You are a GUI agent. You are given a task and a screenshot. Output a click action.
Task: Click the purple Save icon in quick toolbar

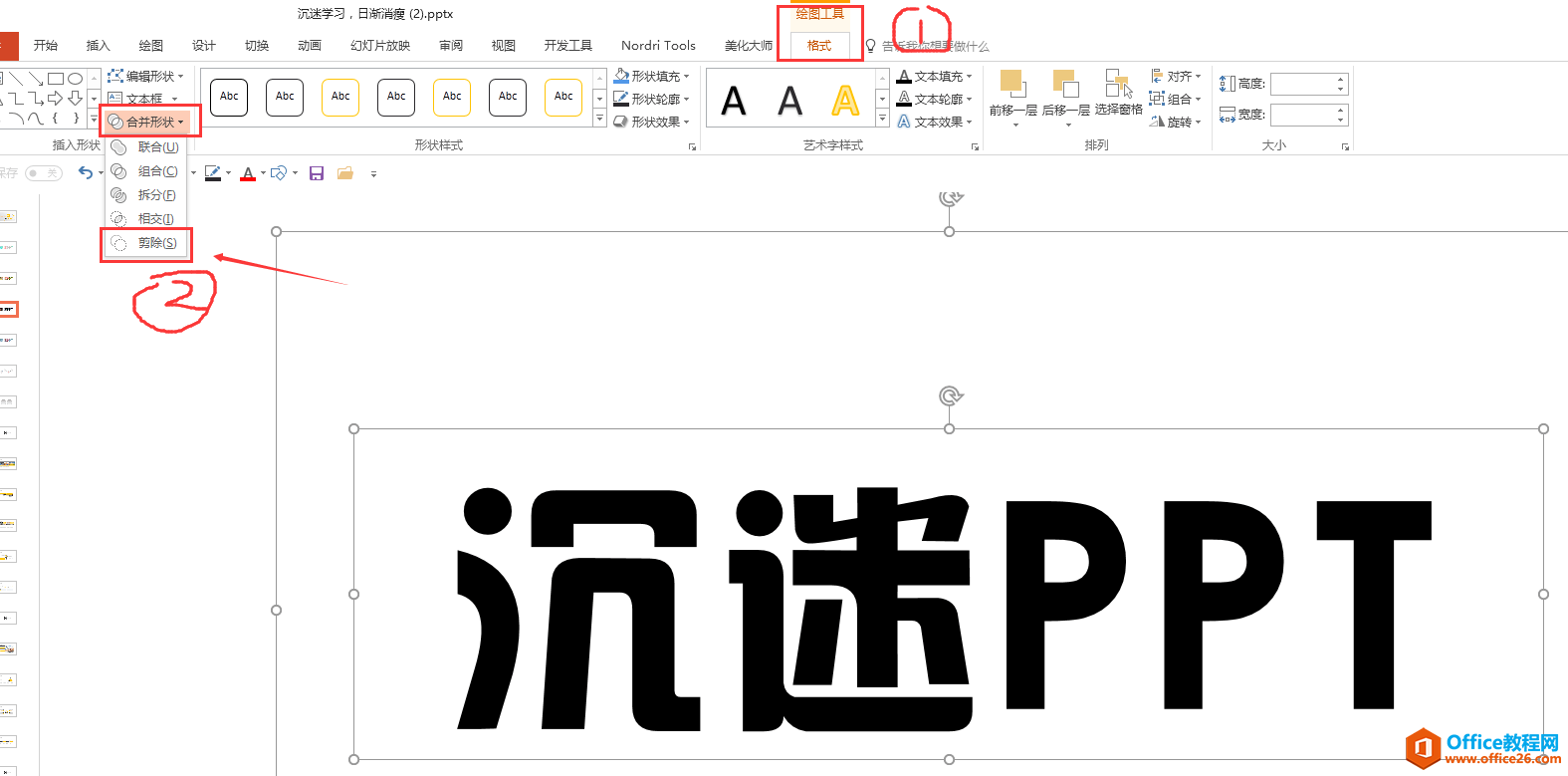coord(317,173)
